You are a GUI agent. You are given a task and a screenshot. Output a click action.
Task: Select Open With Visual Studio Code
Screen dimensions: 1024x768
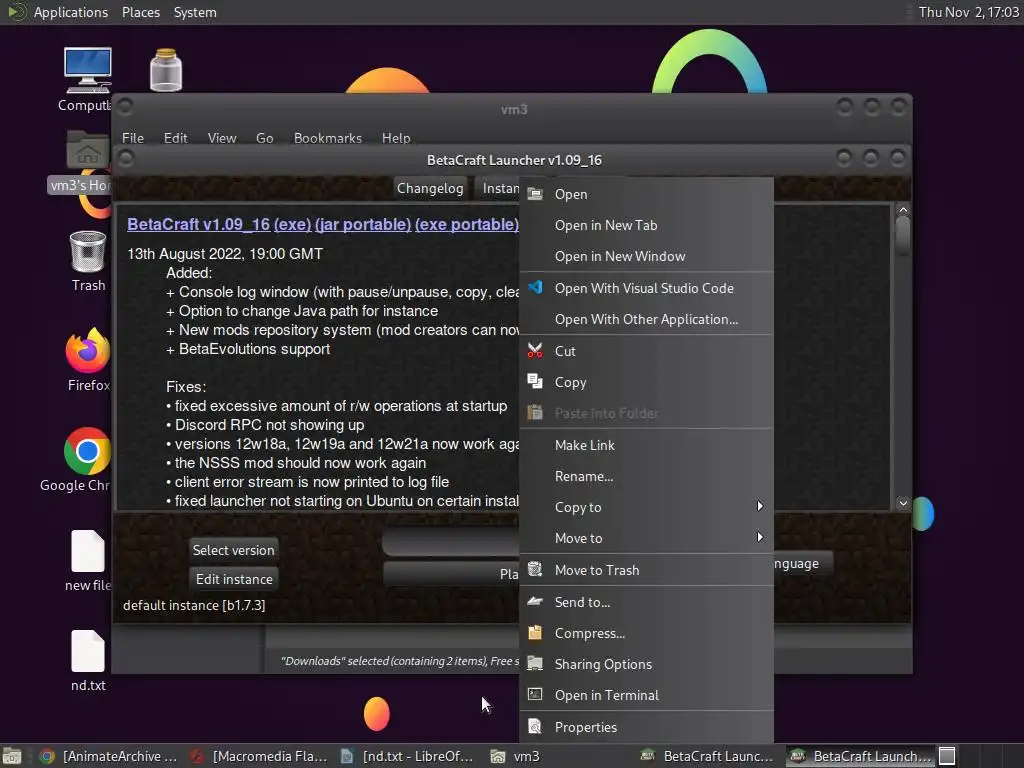pyautogui.click(x=644, y=288)
